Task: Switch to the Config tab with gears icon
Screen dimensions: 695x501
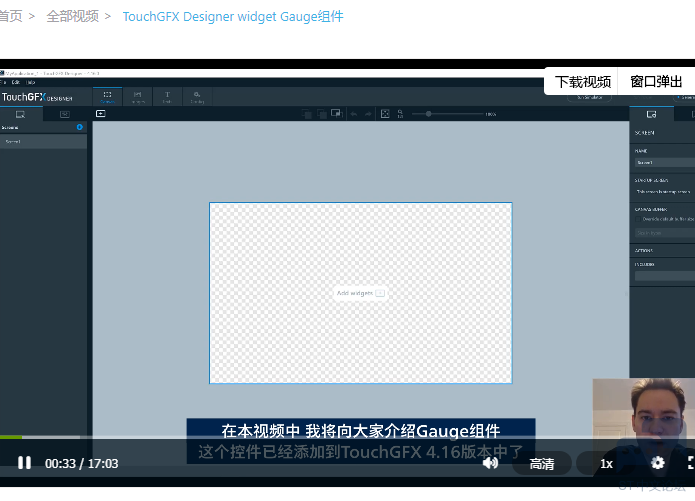Action: 197,97
